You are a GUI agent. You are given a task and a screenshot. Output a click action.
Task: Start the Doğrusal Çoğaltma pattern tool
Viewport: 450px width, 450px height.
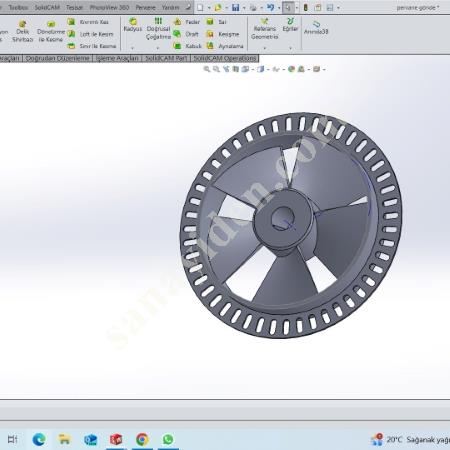click(158, 29)
